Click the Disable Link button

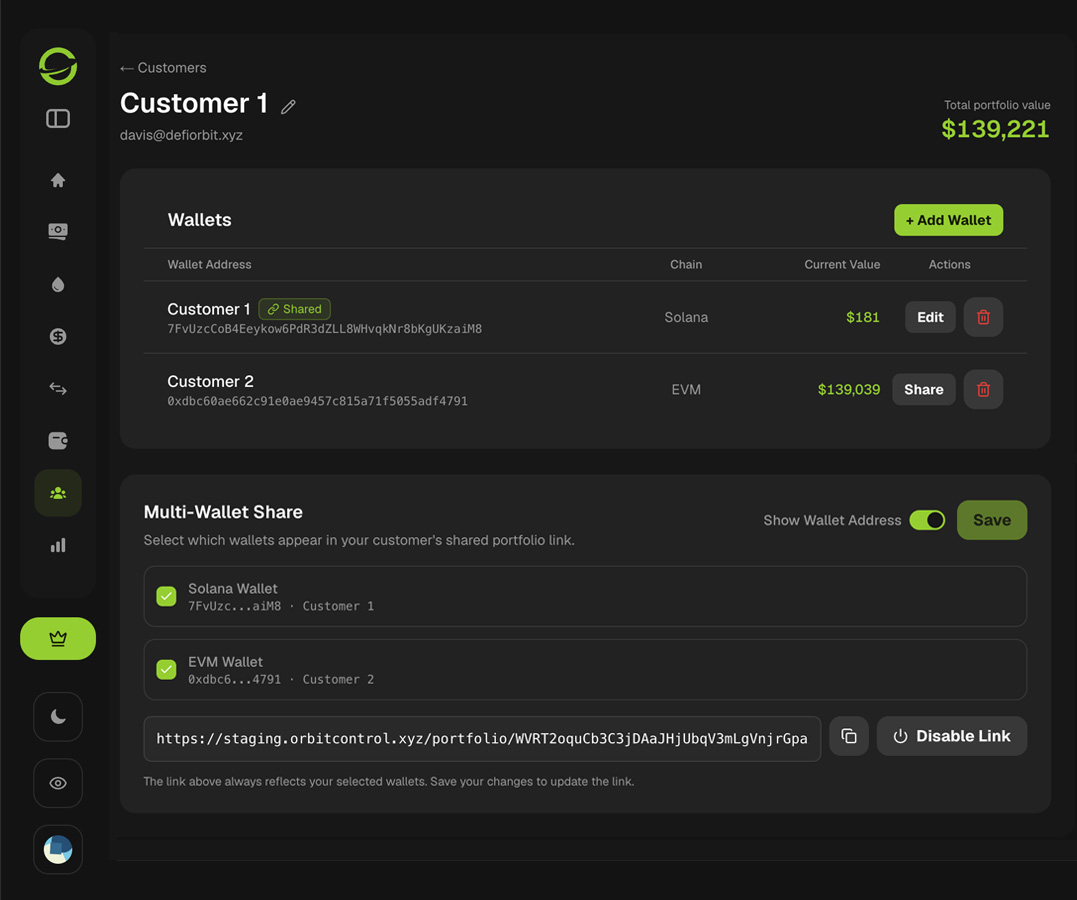click(952, 736)
